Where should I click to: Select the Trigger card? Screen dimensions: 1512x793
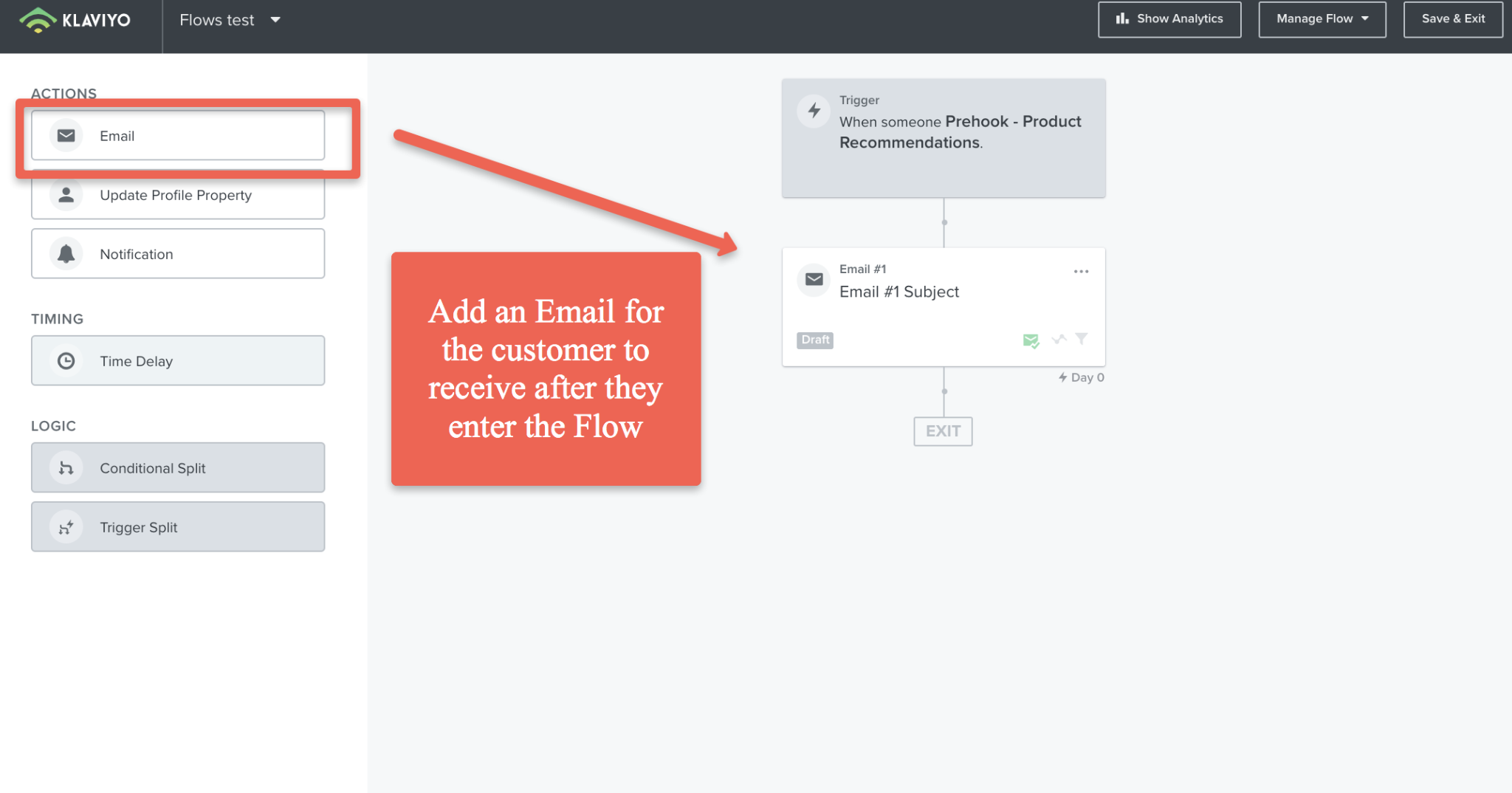point(944,138)
